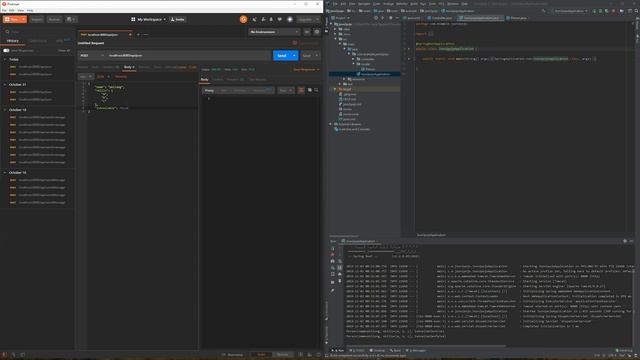Click the heart icon in Postman header
The height and width of the screenshot is (360, 640).
(280, 19)
